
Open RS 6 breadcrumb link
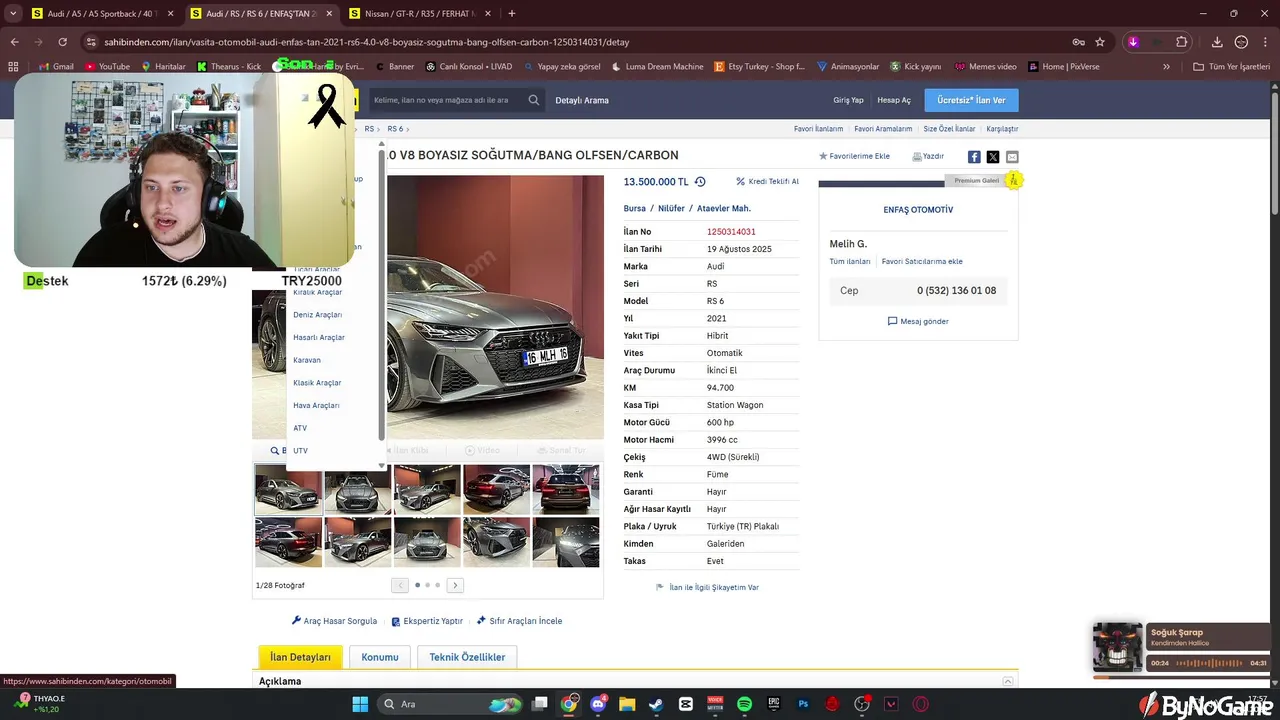point(395,129)
